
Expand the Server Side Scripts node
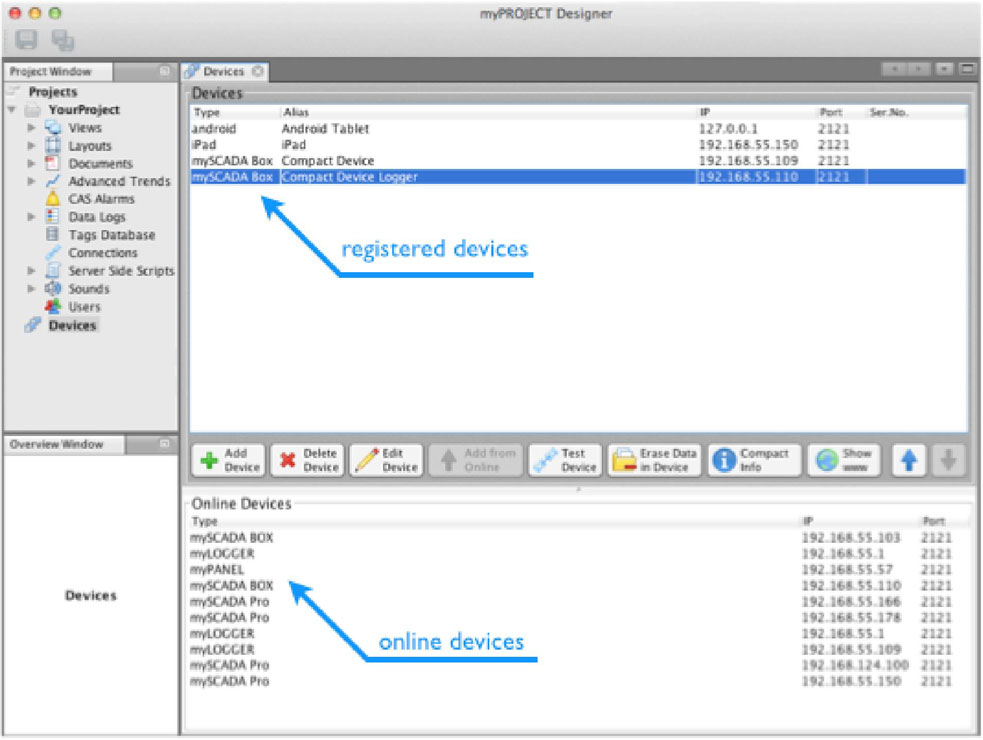pyautogui.click(x=31, y=271)
